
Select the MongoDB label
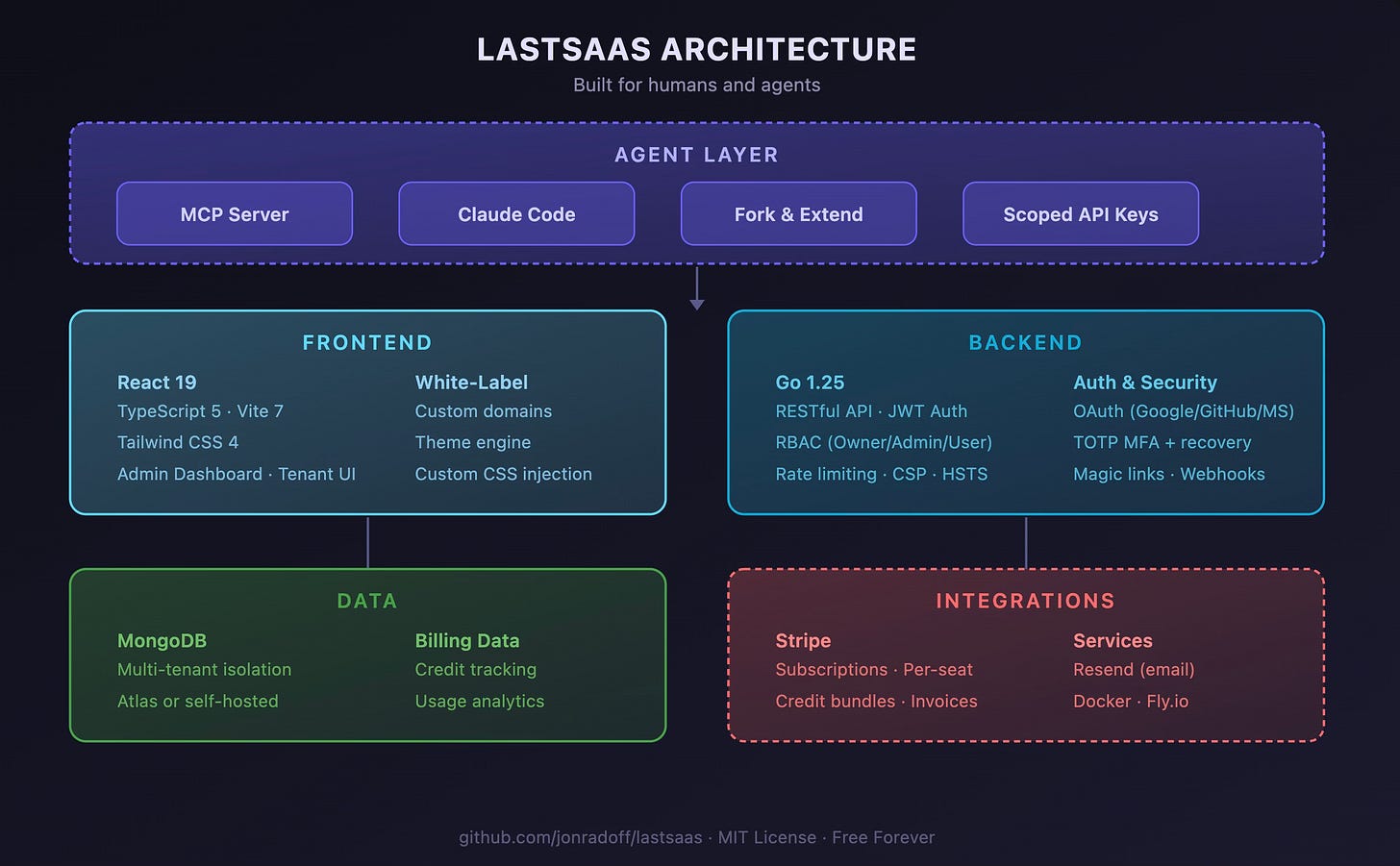click(162, 641)
